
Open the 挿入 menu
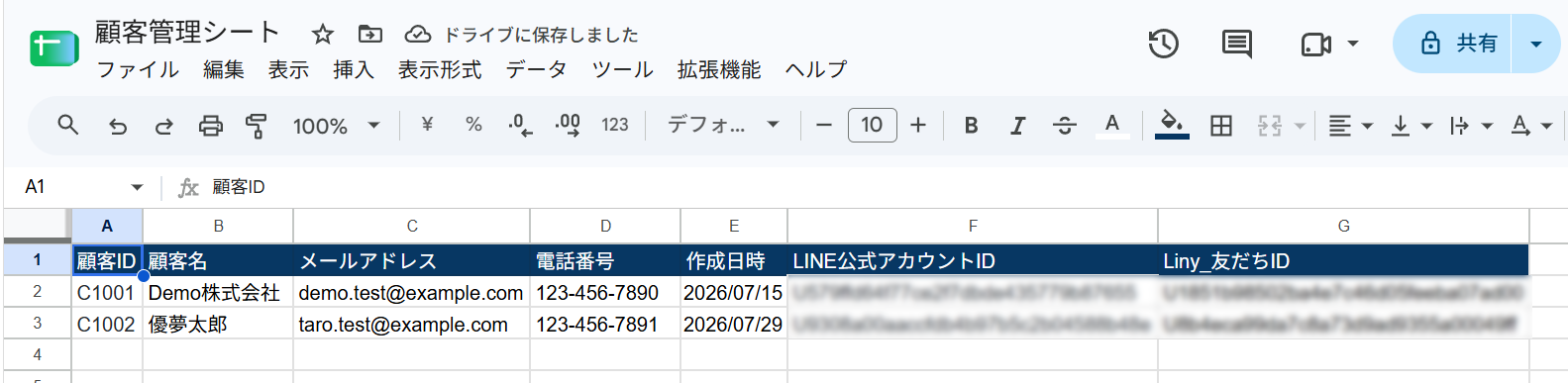(354, 69)
